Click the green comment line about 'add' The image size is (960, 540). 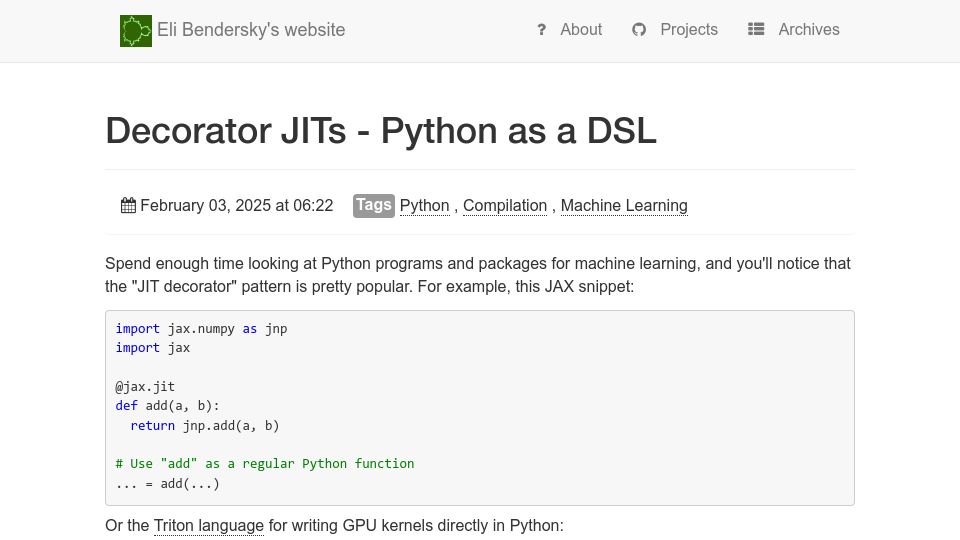264,464
